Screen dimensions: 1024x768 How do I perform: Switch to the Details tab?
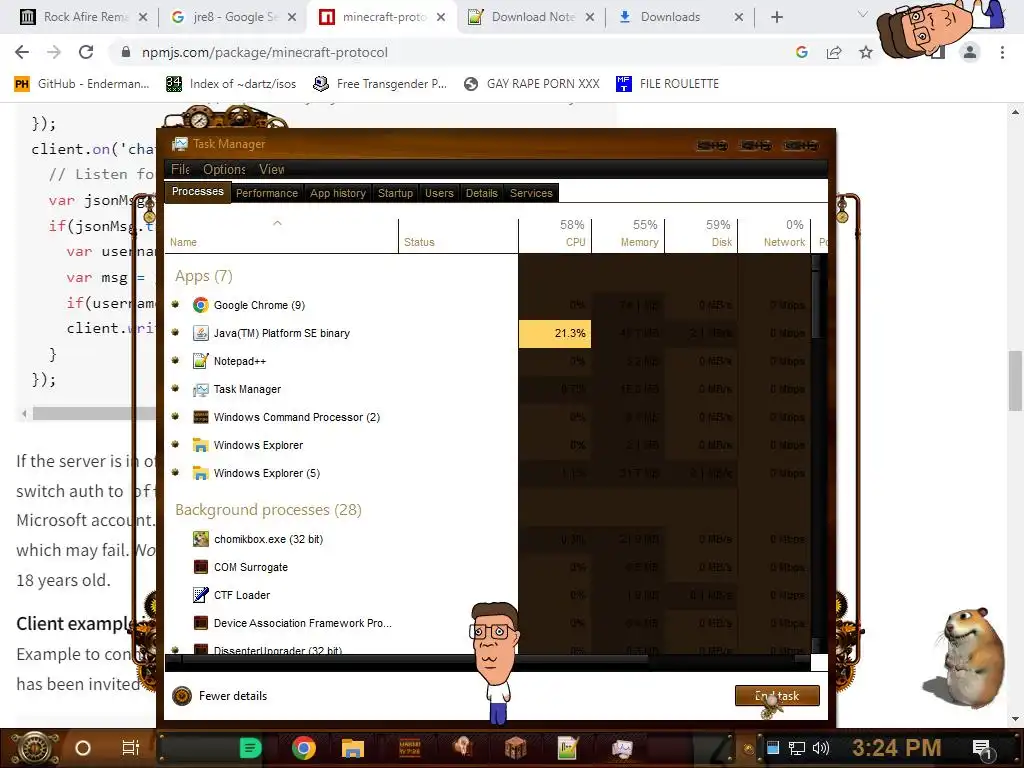[x=481, y=193]
